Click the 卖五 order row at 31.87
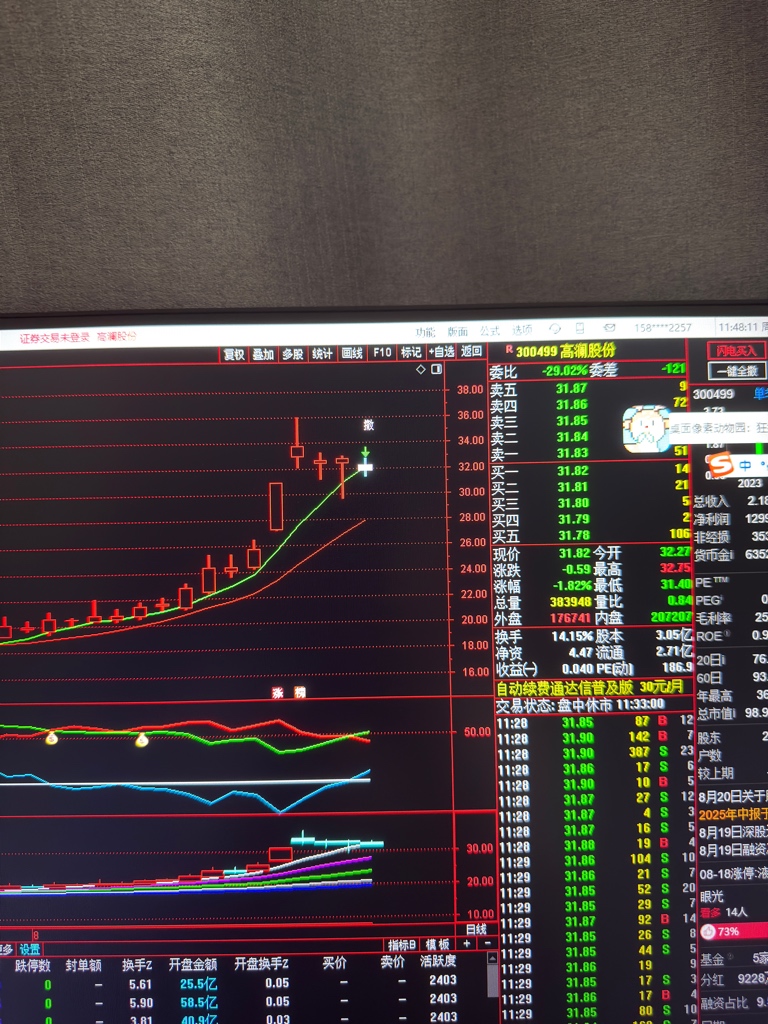The width and height of the screenshot is (768, 1024). pyautogui.click(x=589, y=389)
